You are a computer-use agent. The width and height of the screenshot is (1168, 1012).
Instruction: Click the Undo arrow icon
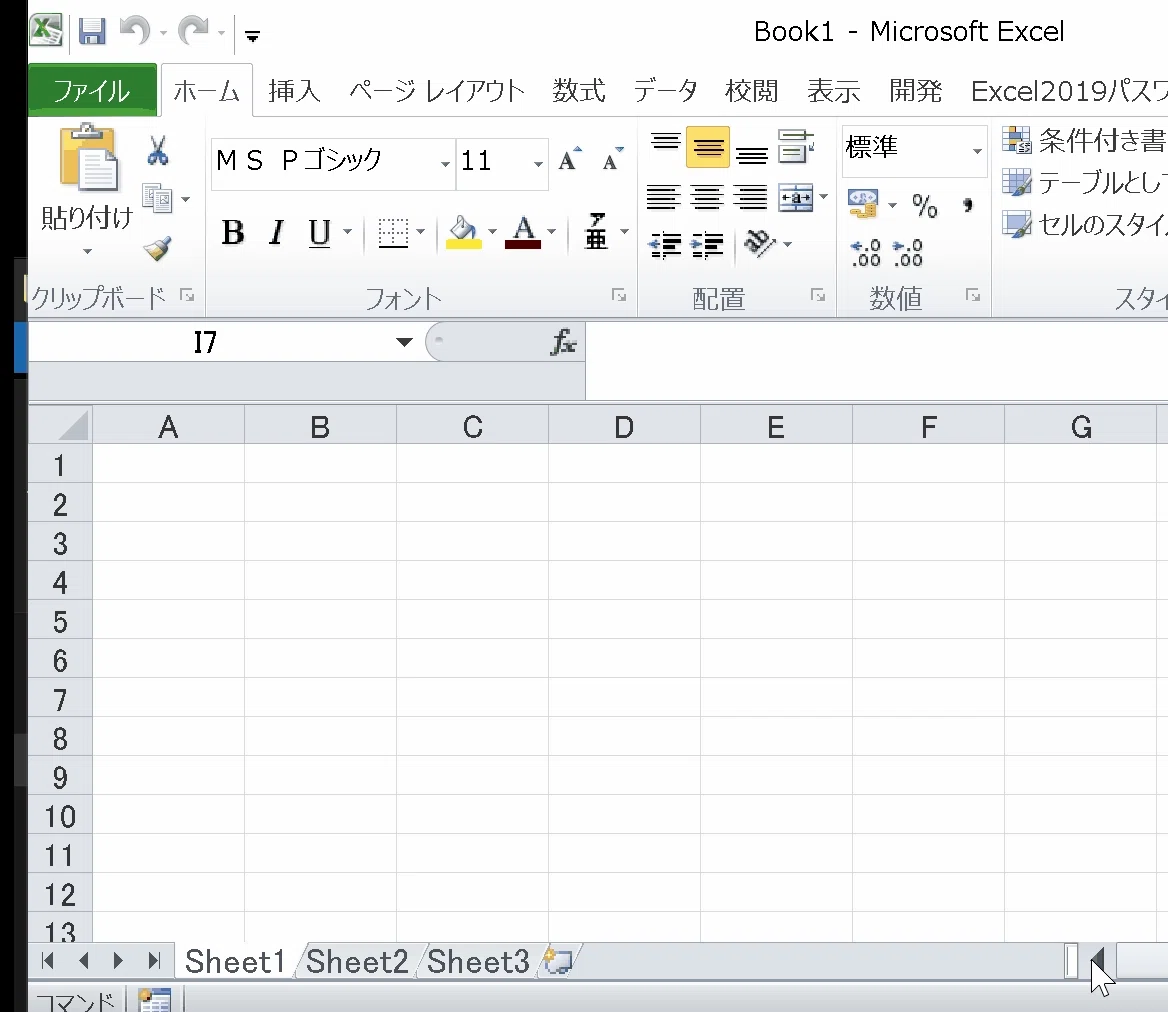click(x=134, y=31)
